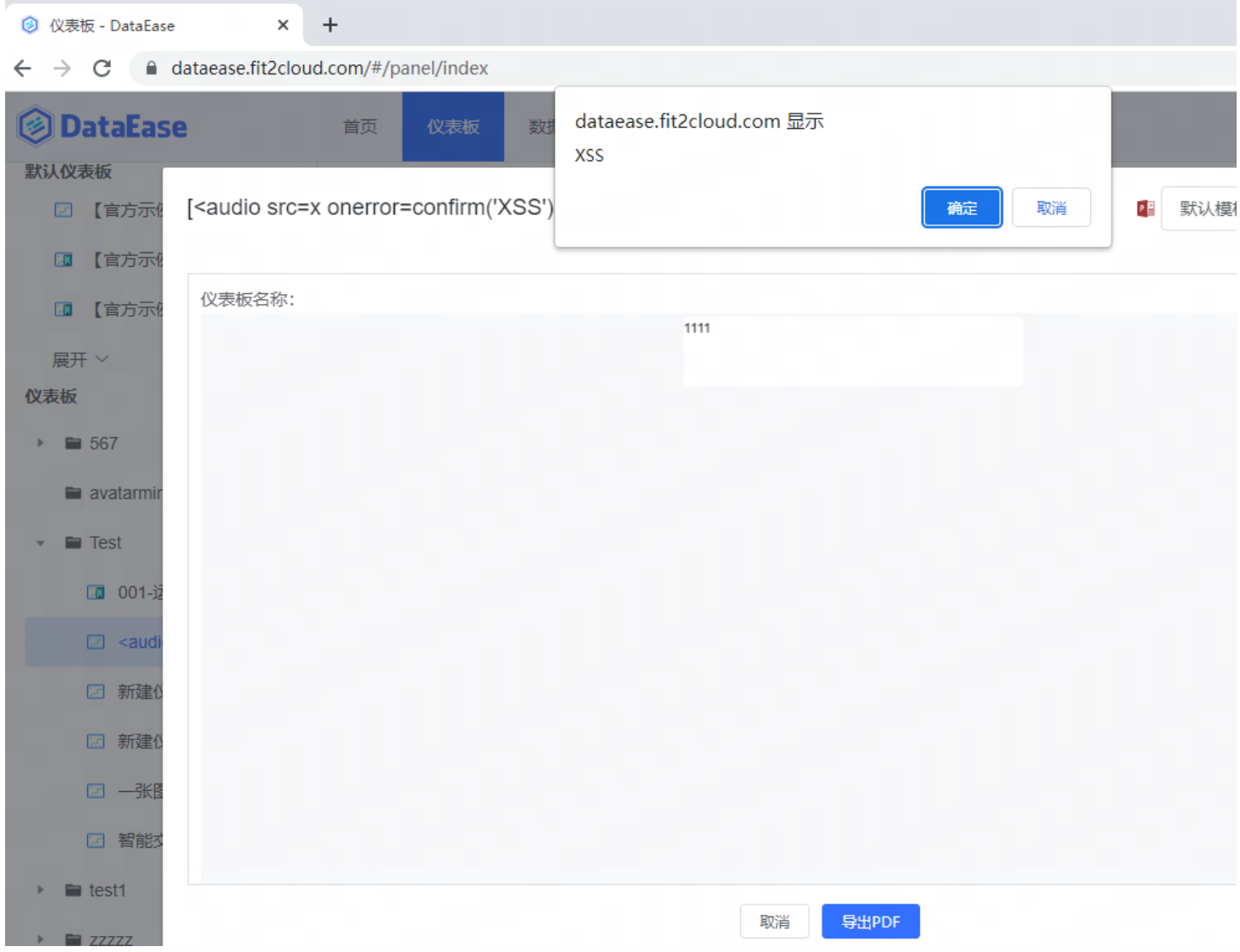Click the panel icon beside <audi
Image resolution: width=1240 pixels, height=952 pixels.
tap(97, 642)
